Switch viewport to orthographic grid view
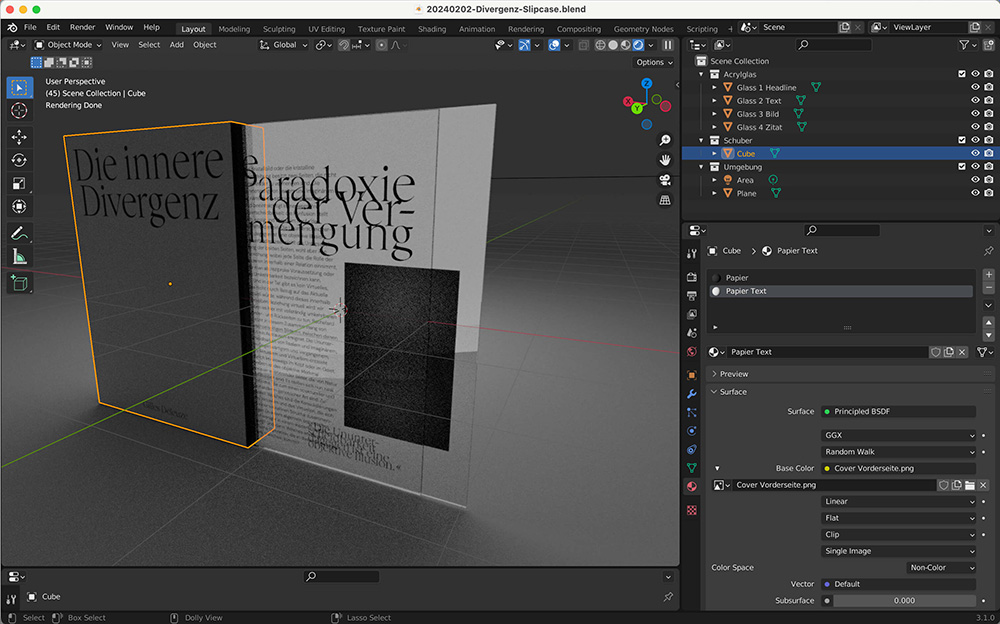This screenshot has width=1000, height=624. [665, 200]
